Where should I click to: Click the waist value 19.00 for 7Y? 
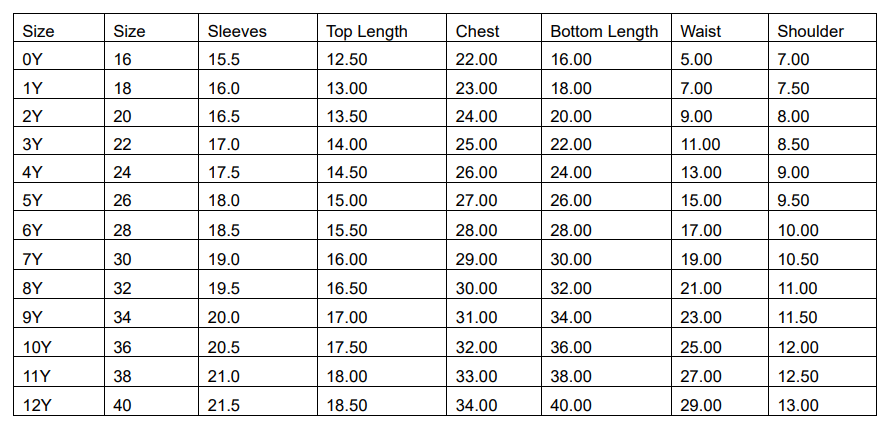700,261
